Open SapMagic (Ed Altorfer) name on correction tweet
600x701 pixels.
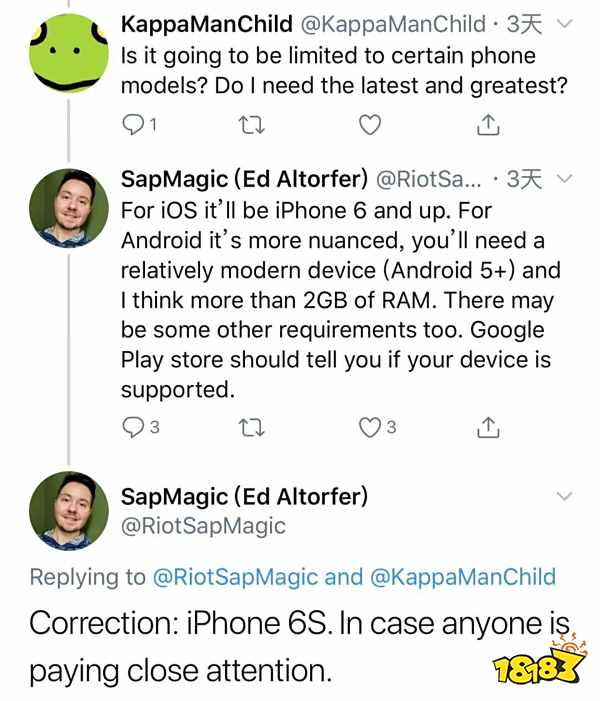(244, 496)
